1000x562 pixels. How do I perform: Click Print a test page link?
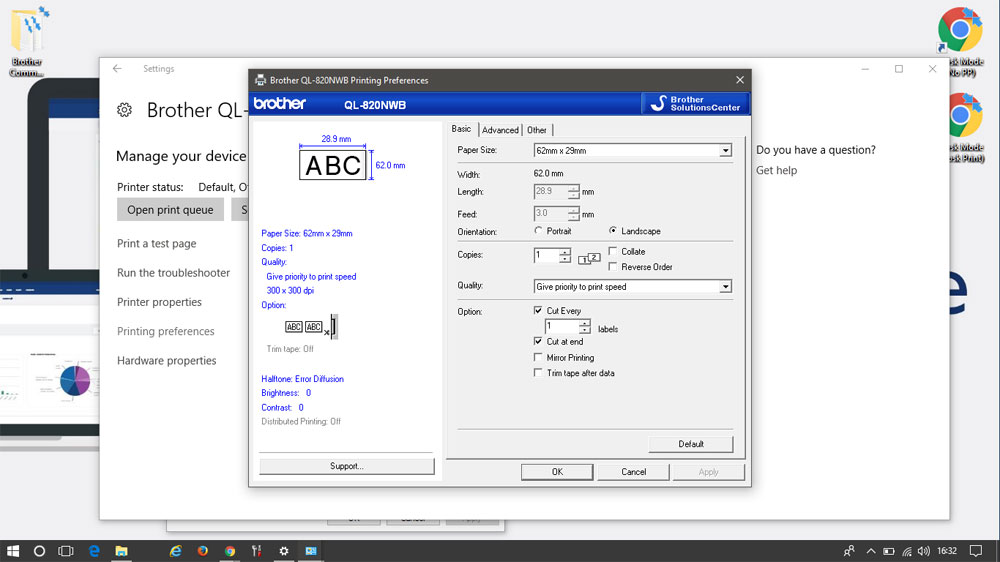click(156, 244)
